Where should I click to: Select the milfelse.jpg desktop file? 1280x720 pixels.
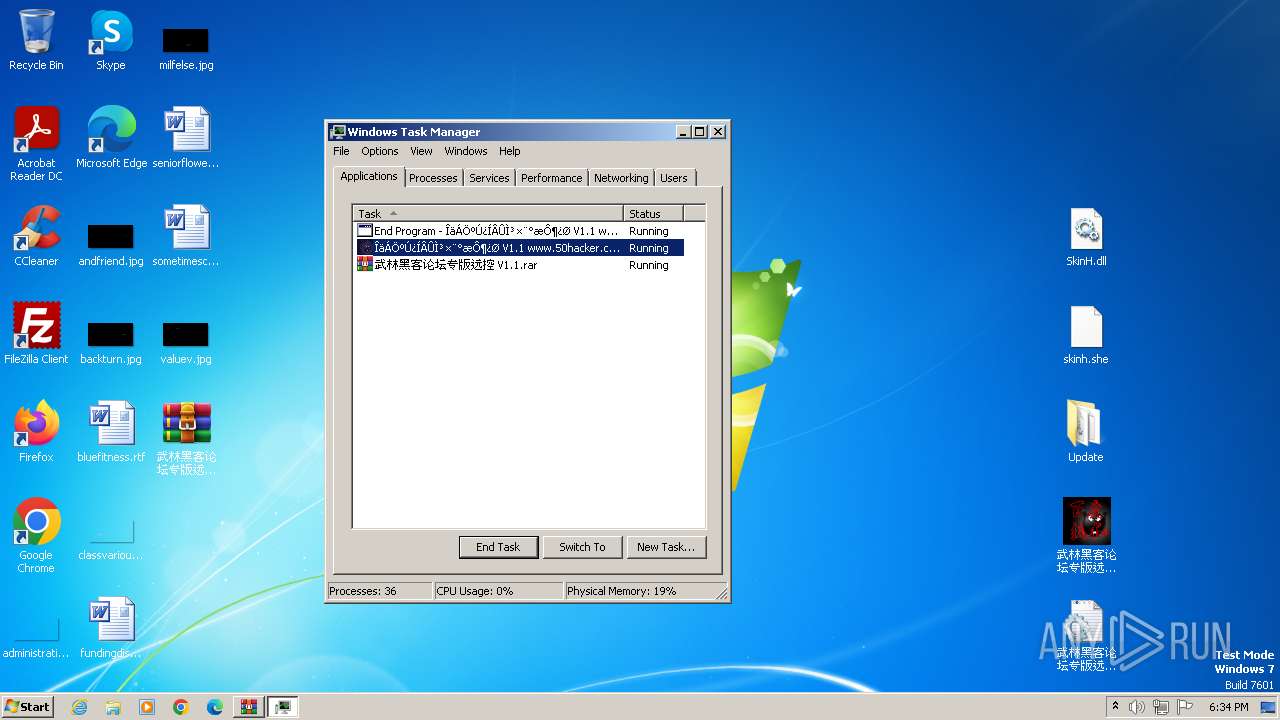coord(186,49)
